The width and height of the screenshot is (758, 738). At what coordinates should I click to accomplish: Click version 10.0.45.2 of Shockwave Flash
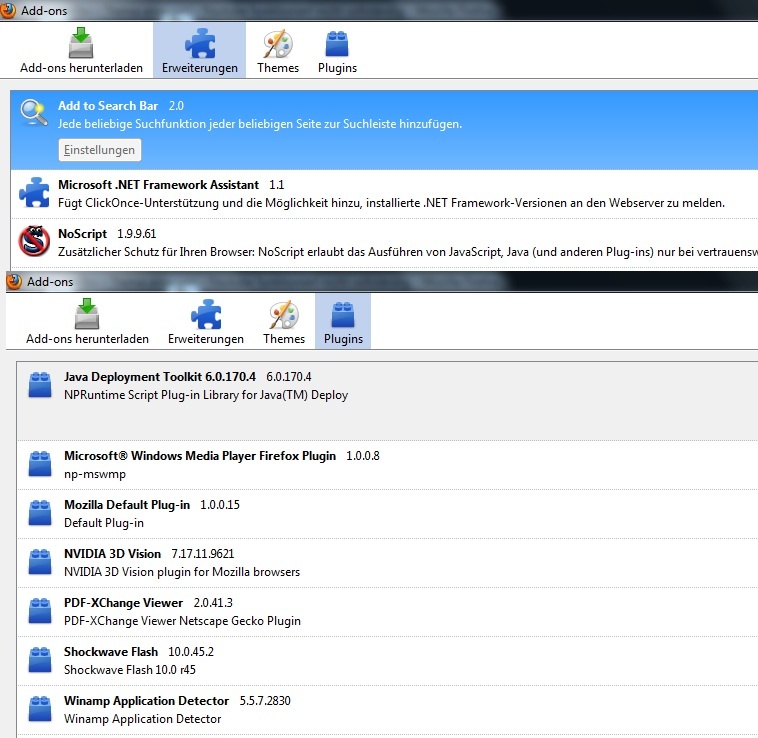pyautogui.click(x=191, y=652)
